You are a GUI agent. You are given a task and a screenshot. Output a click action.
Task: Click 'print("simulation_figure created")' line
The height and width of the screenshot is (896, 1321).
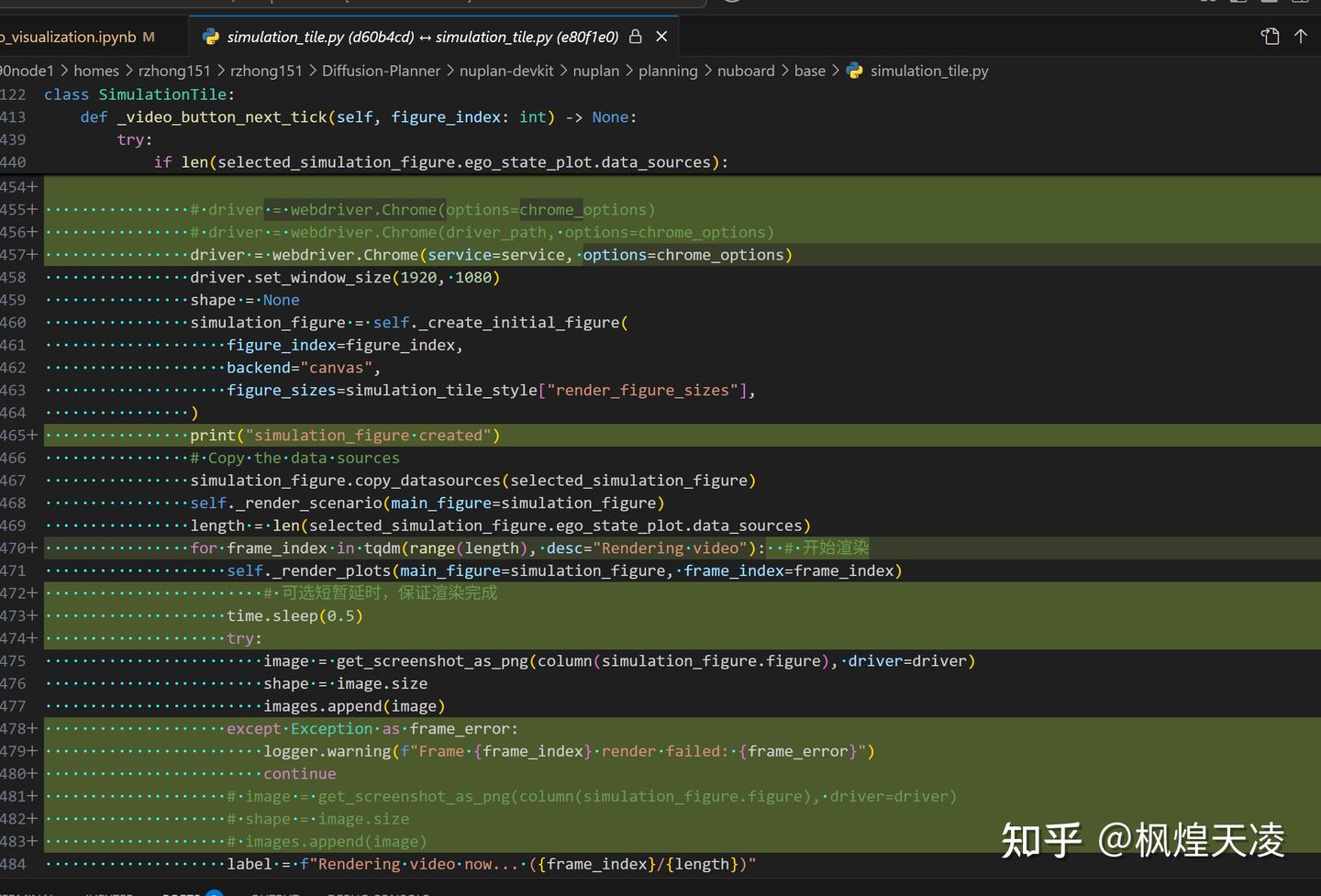tap(345, 436)
